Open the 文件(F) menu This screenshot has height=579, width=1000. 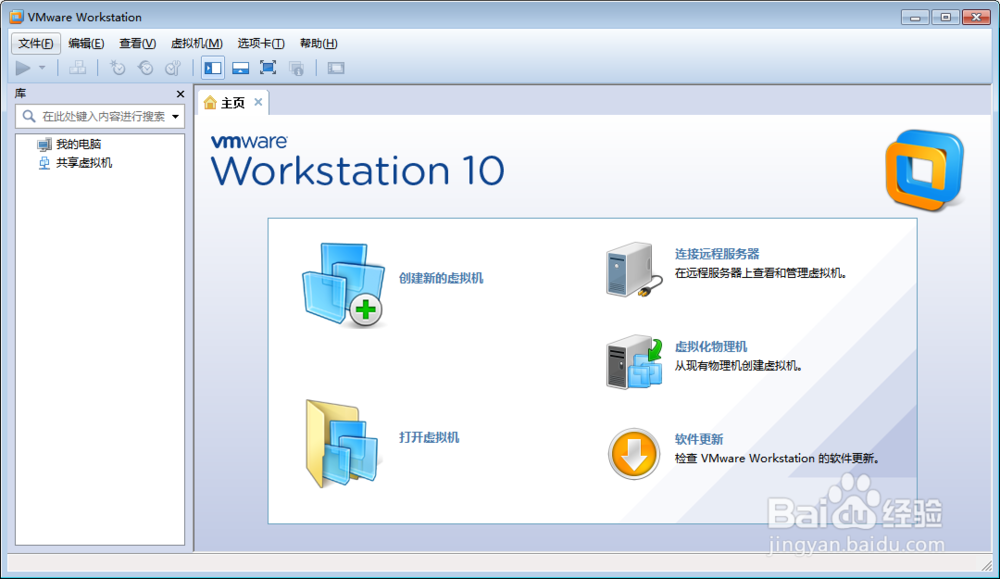[x=36, y=43]
